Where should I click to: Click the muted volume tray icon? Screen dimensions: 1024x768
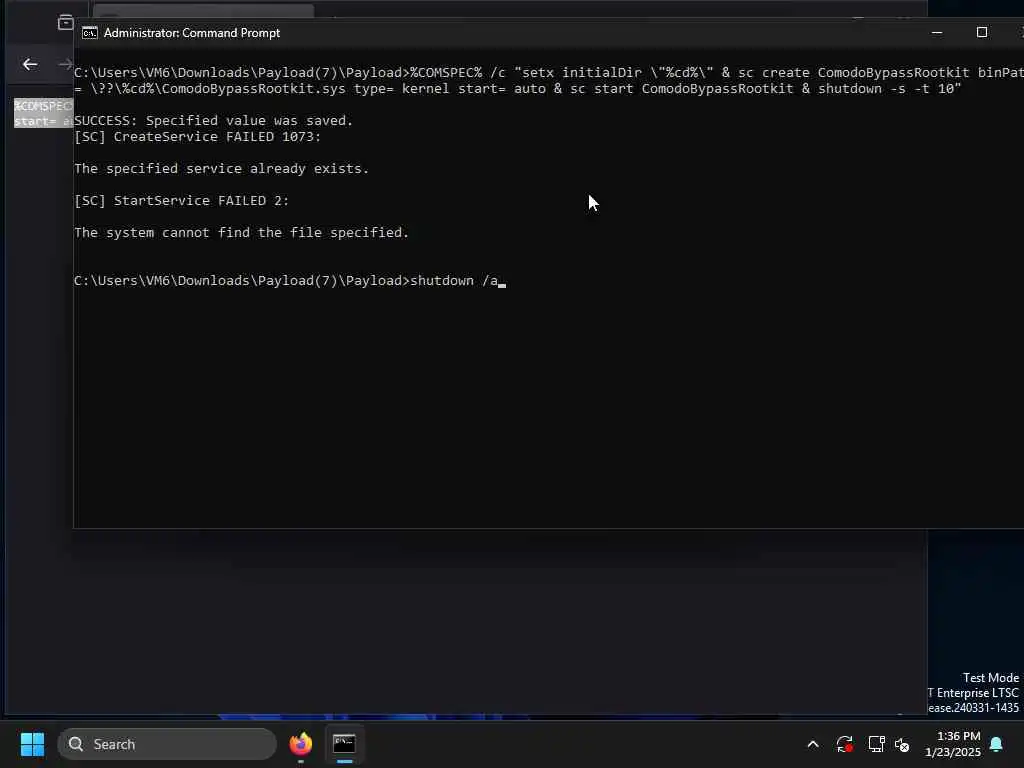pos(903,744)
